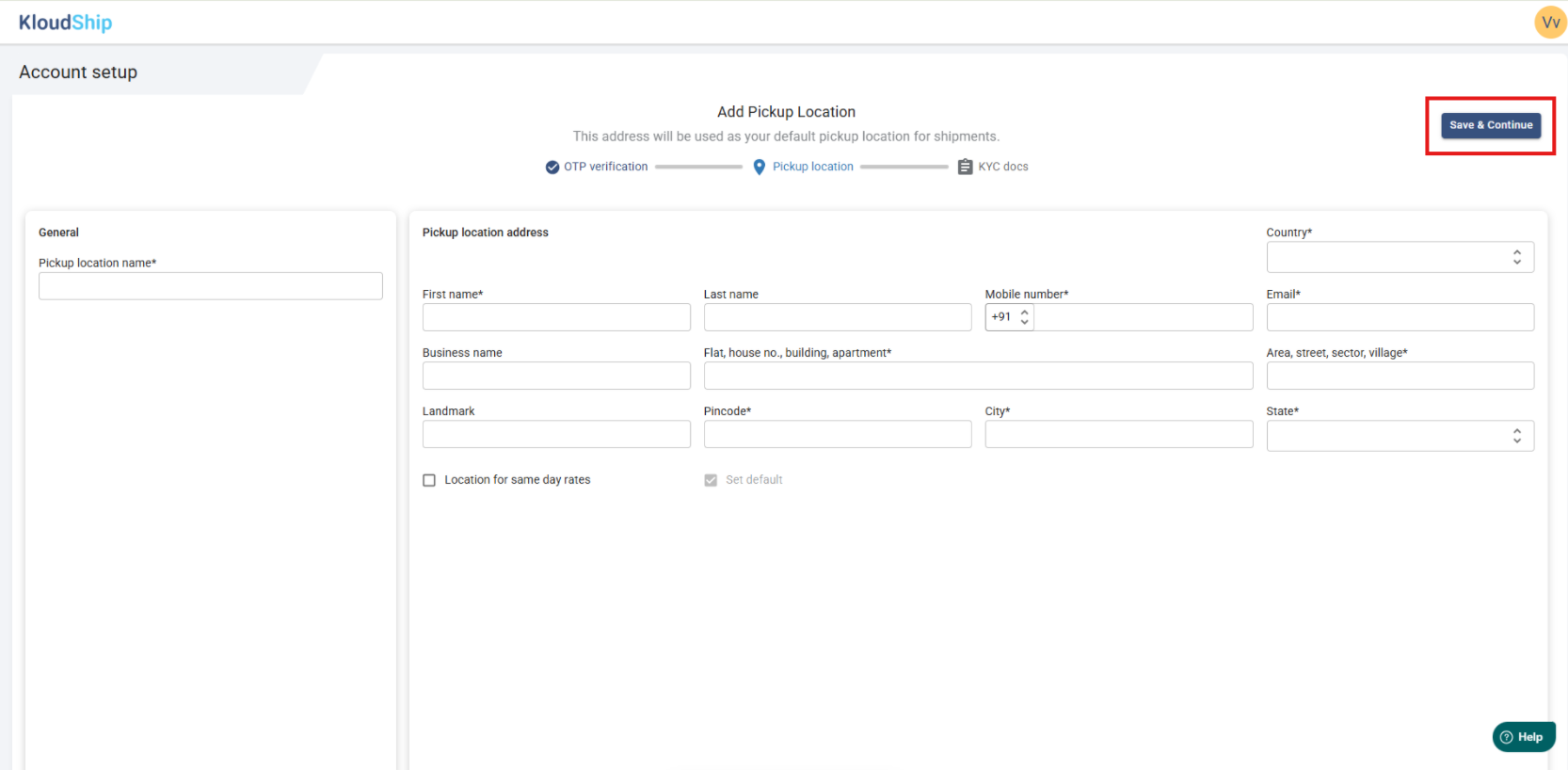This screenshot has width=1568, height=770.
Task: Click Save & Continue button
Action: pyautogui.click(x=1491, y=125)
